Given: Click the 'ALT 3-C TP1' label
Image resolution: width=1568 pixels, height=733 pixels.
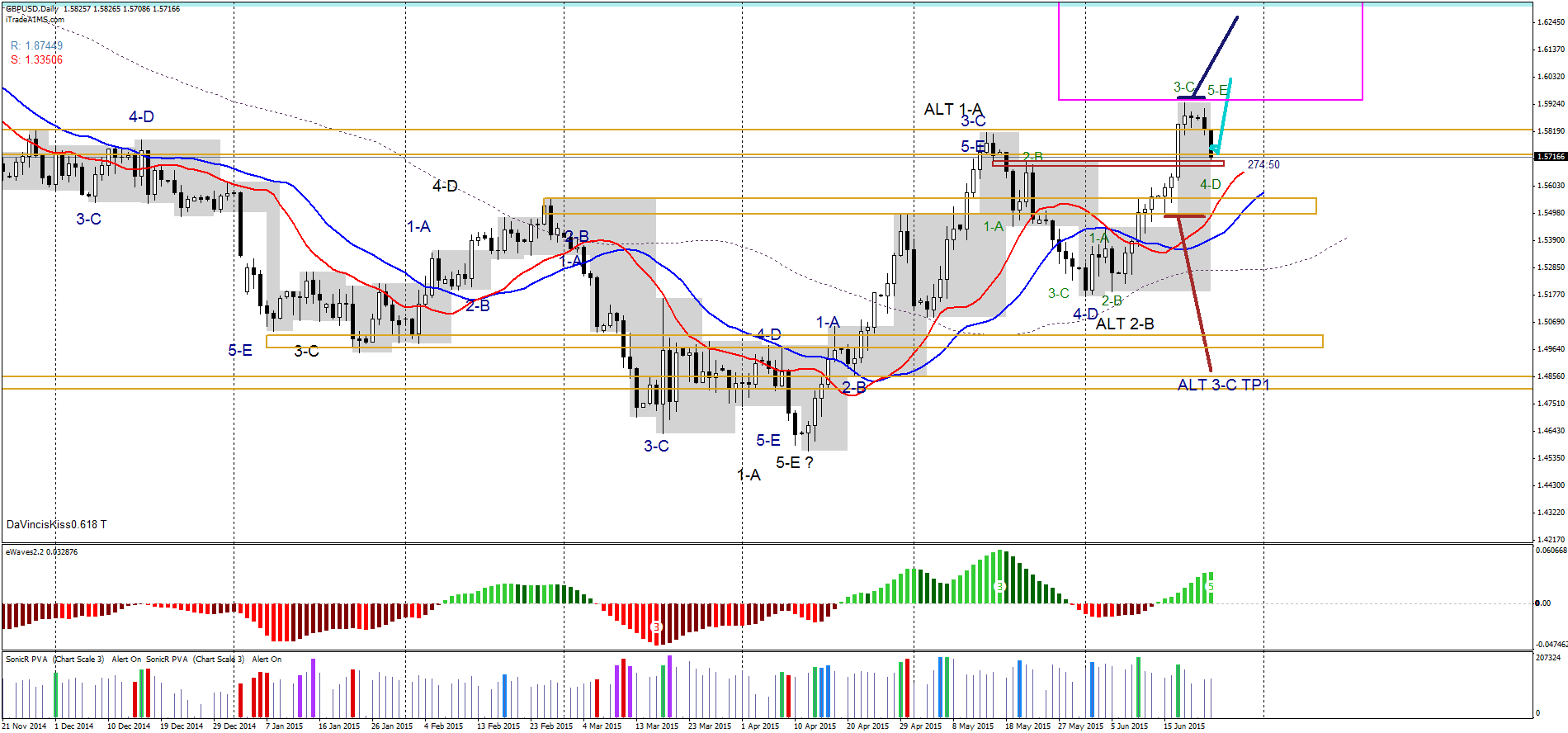Looking at the screenshot, I should click(x=1223, y=385).
